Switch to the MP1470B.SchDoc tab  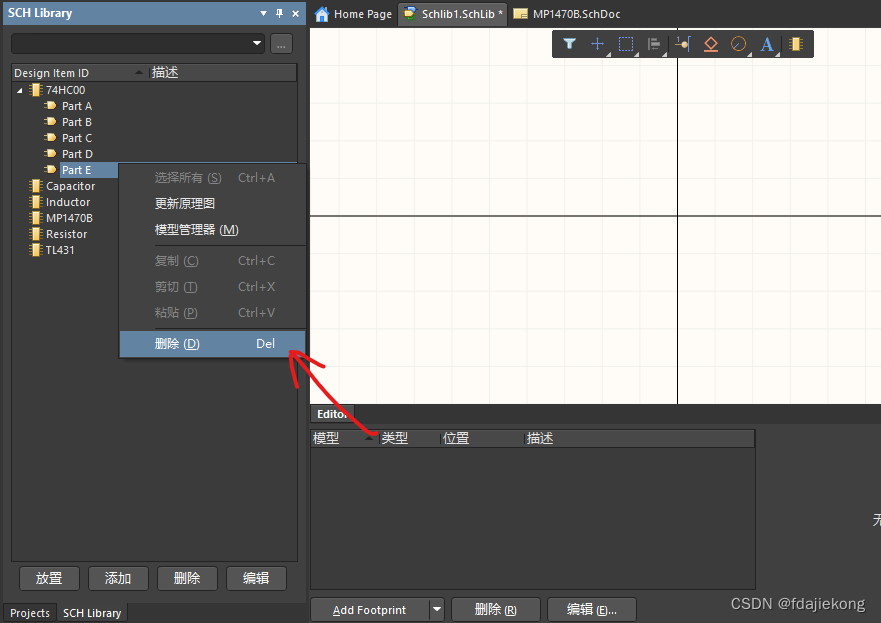pyautogui.click(x=567, y=14)
